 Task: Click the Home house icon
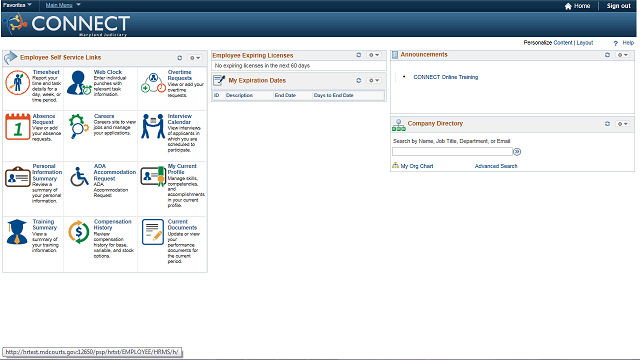(568, 6)
